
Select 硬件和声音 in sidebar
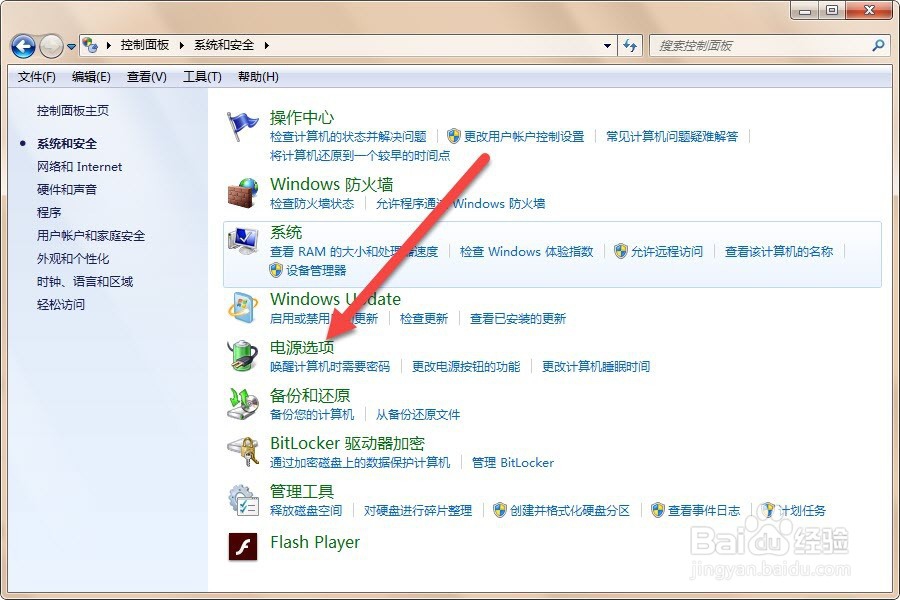(67, 189)
